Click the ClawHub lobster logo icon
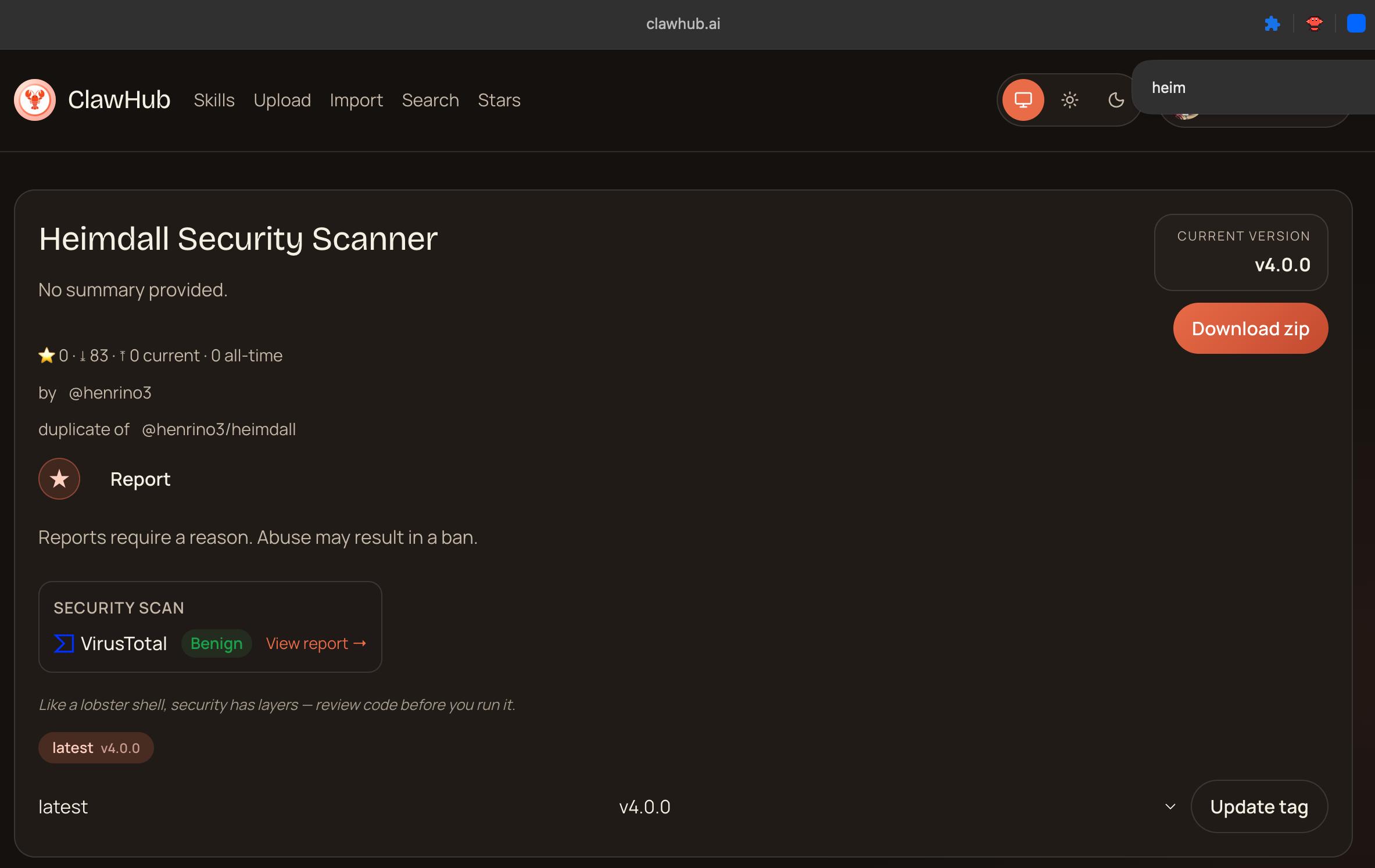 point(35,100)
